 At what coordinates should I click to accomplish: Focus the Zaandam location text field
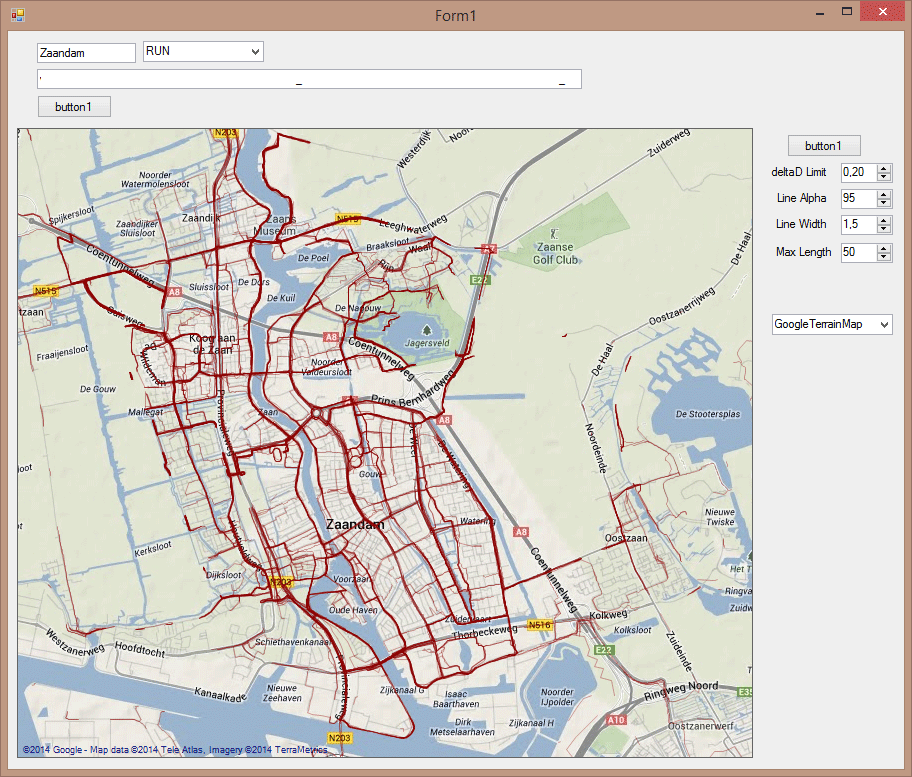(x=85, y=53)
